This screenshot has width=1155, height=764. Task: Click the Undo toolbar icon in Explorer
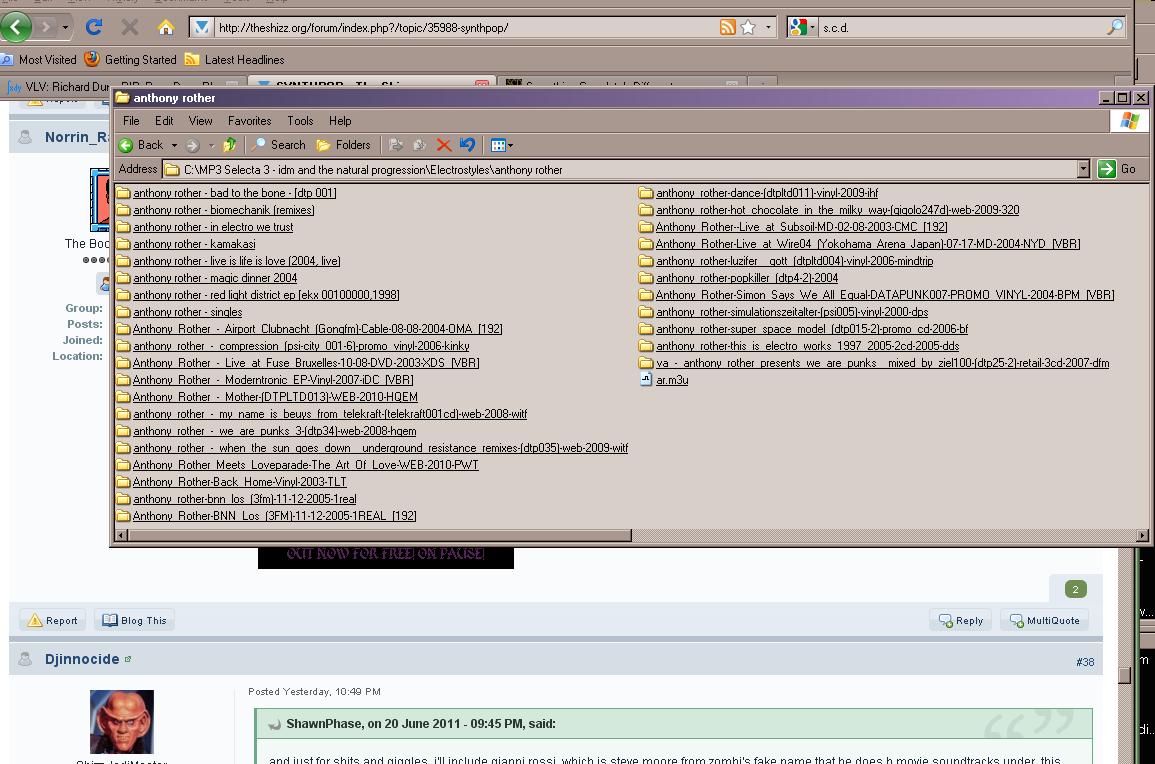[467, 145]
